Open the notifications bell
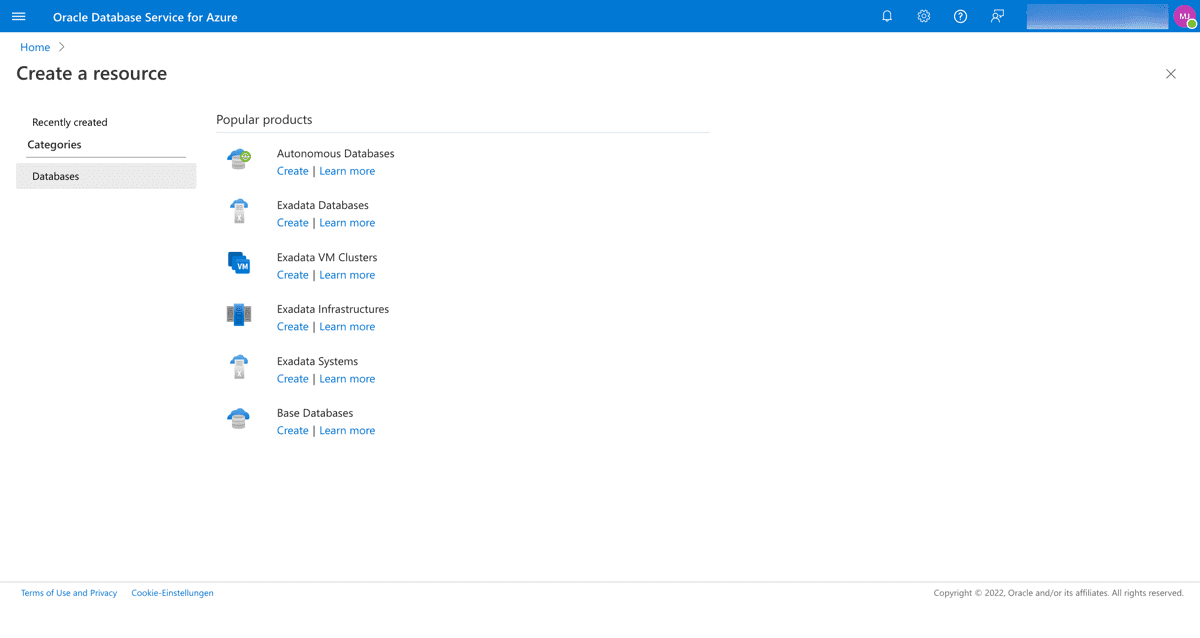The height and width of the screenshot is (638, 1200). (887, 16)
